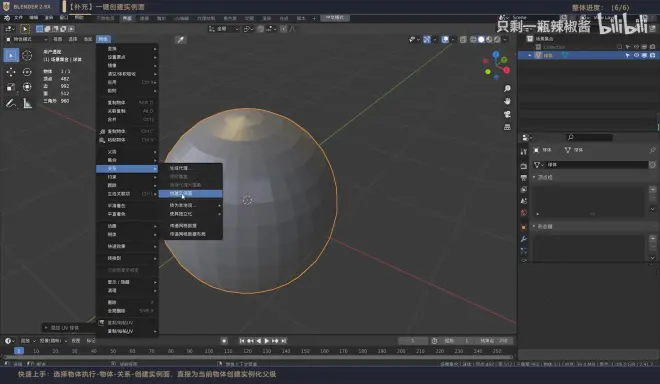This screenshot has width=660, height=384.
Task: Expand the sphere object in outliner
Action: pos(530,56)
